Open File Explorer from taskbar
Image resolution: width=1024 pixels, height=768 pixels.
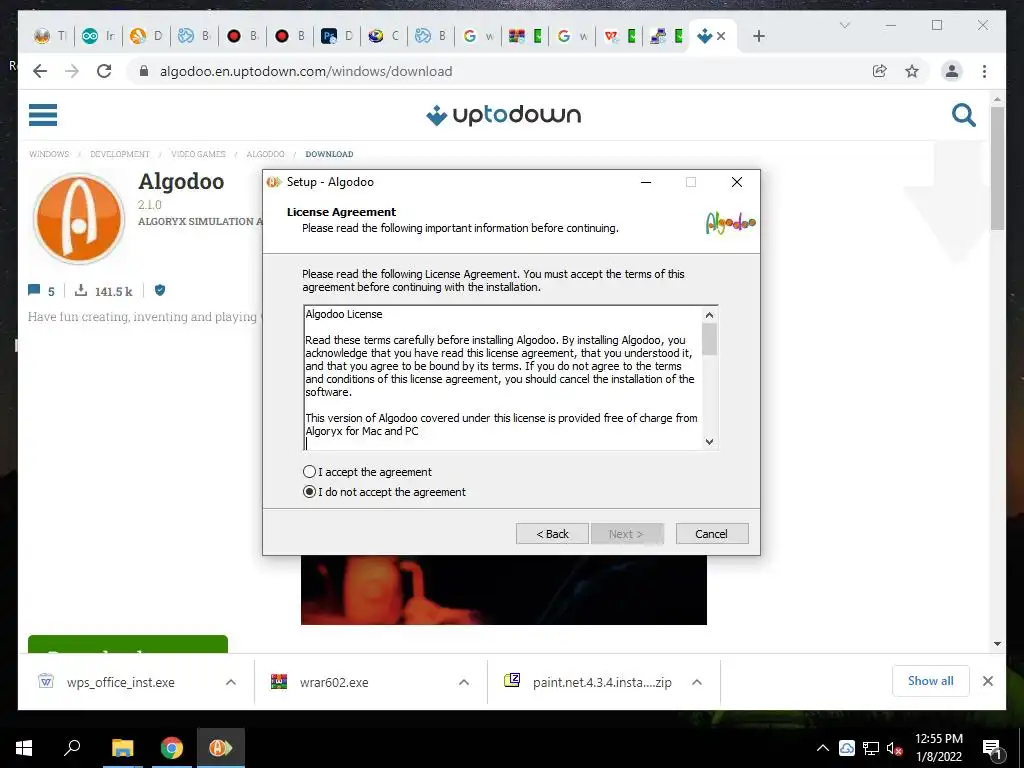(x=122, y=748)
